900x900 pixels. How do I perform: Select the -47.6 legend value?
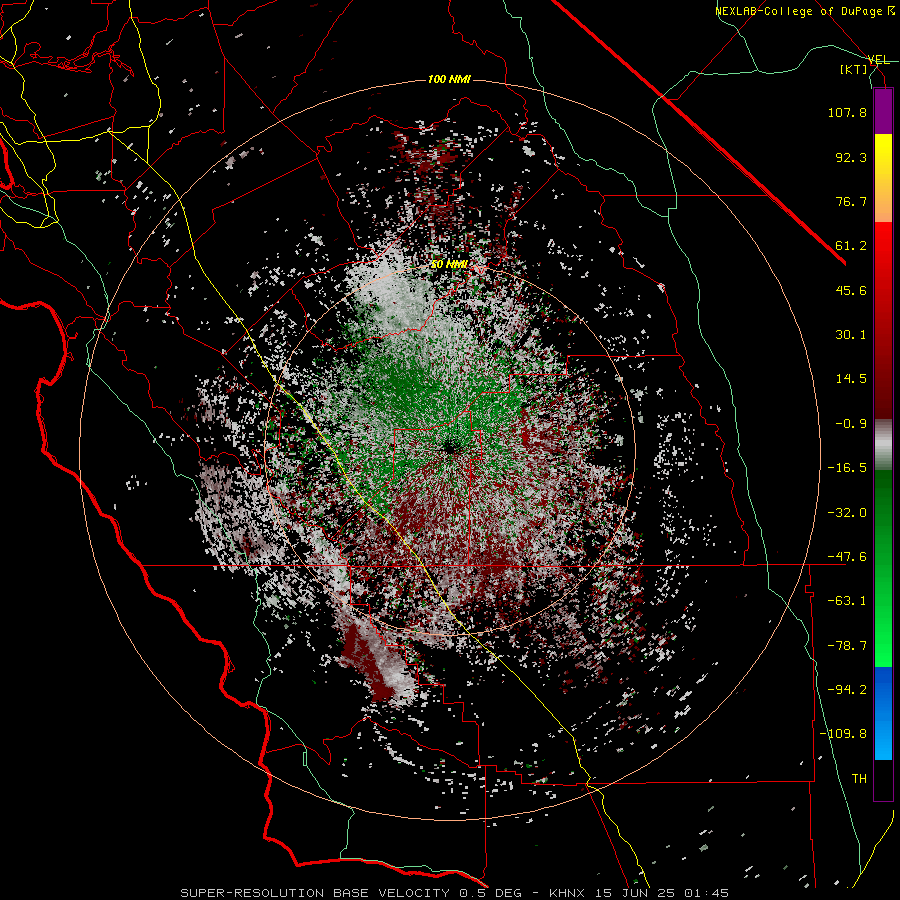(847, 557)
